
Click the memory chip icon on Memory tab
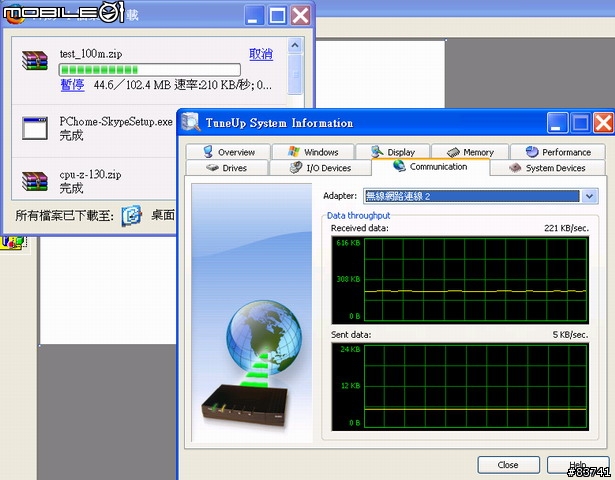453,152
